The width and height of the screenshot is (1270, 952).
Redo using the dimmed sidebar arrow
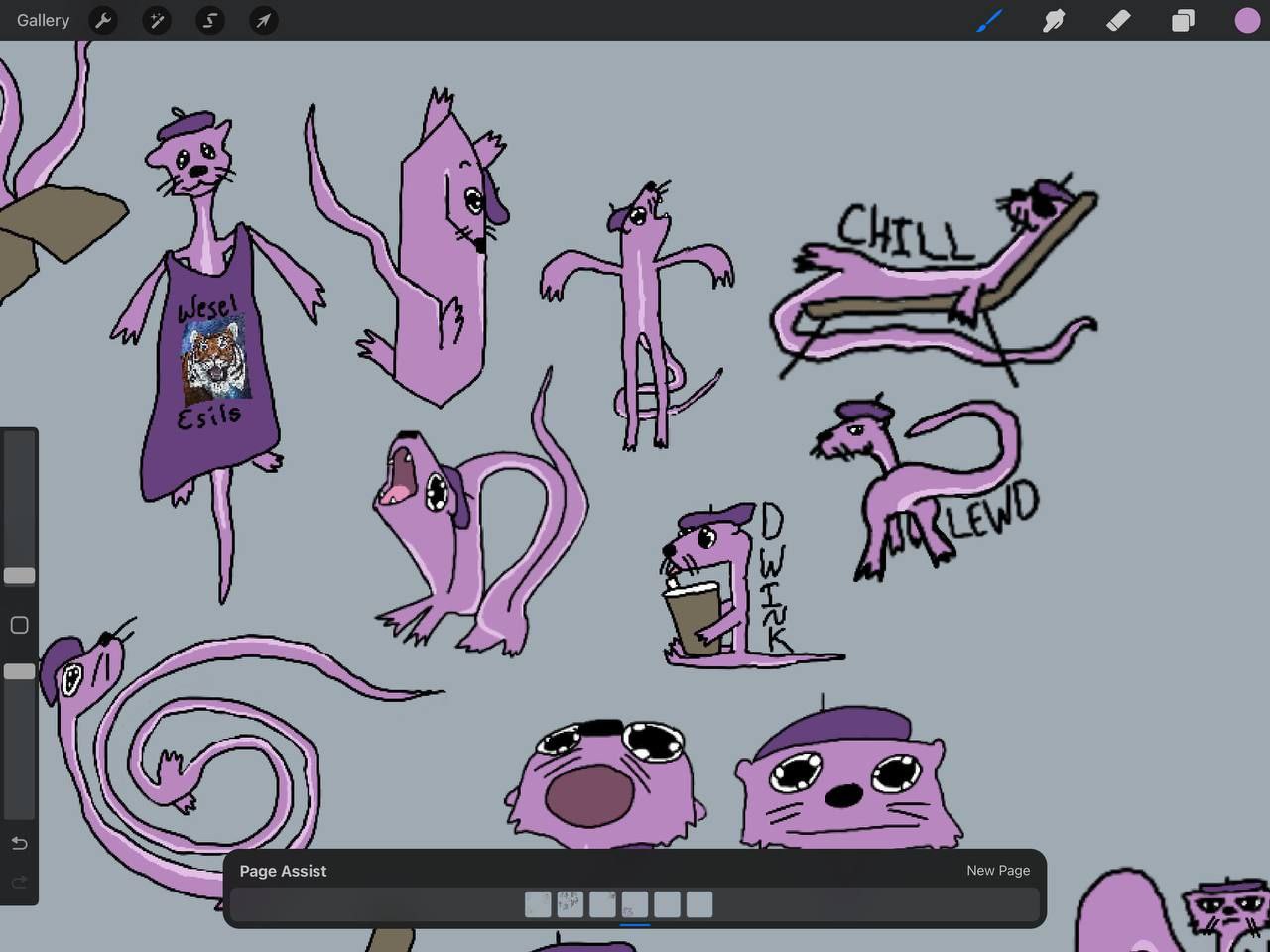pos(19,882)
